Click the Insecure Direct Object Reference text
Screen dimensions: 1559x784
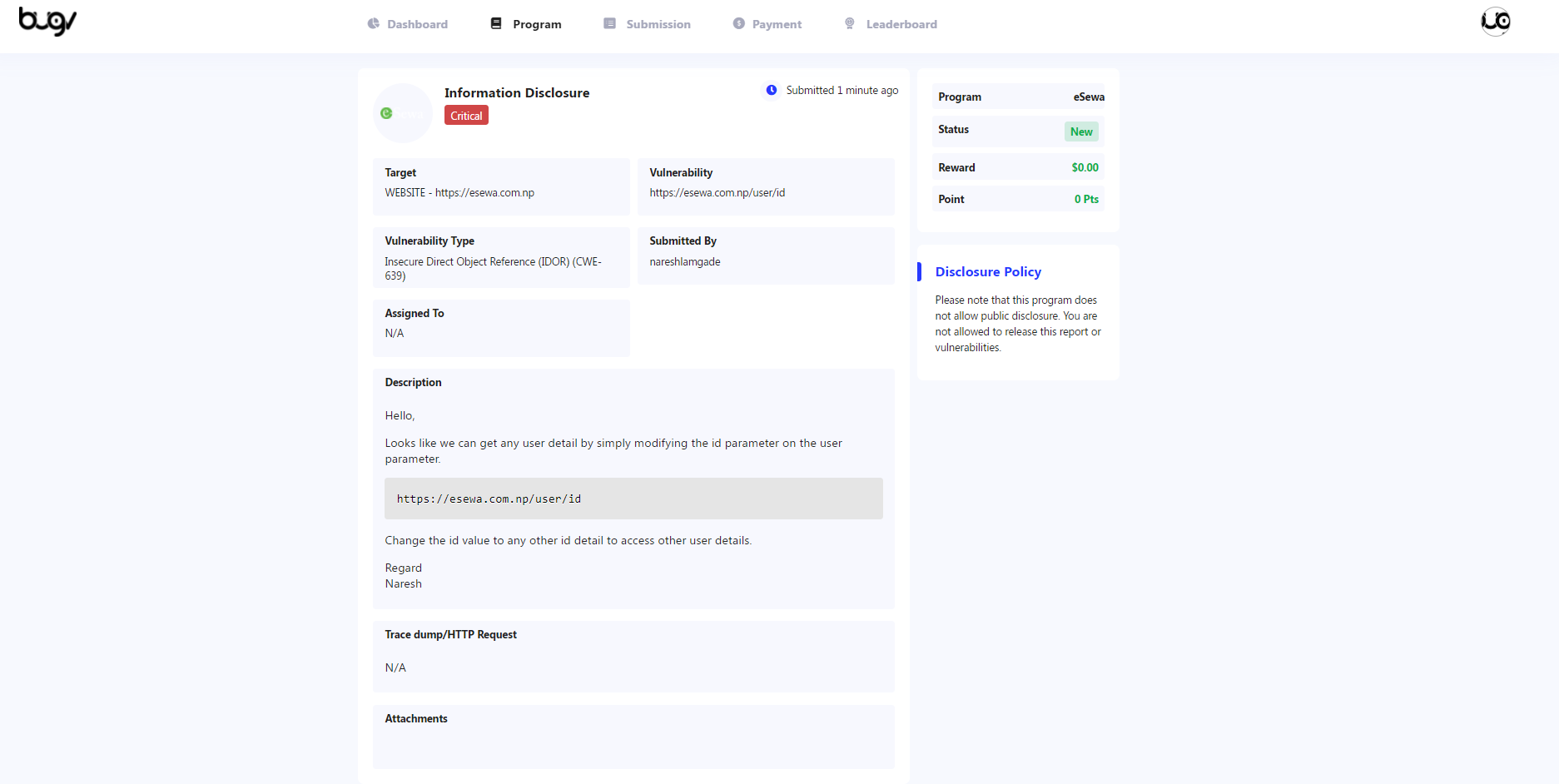point(493,269)
